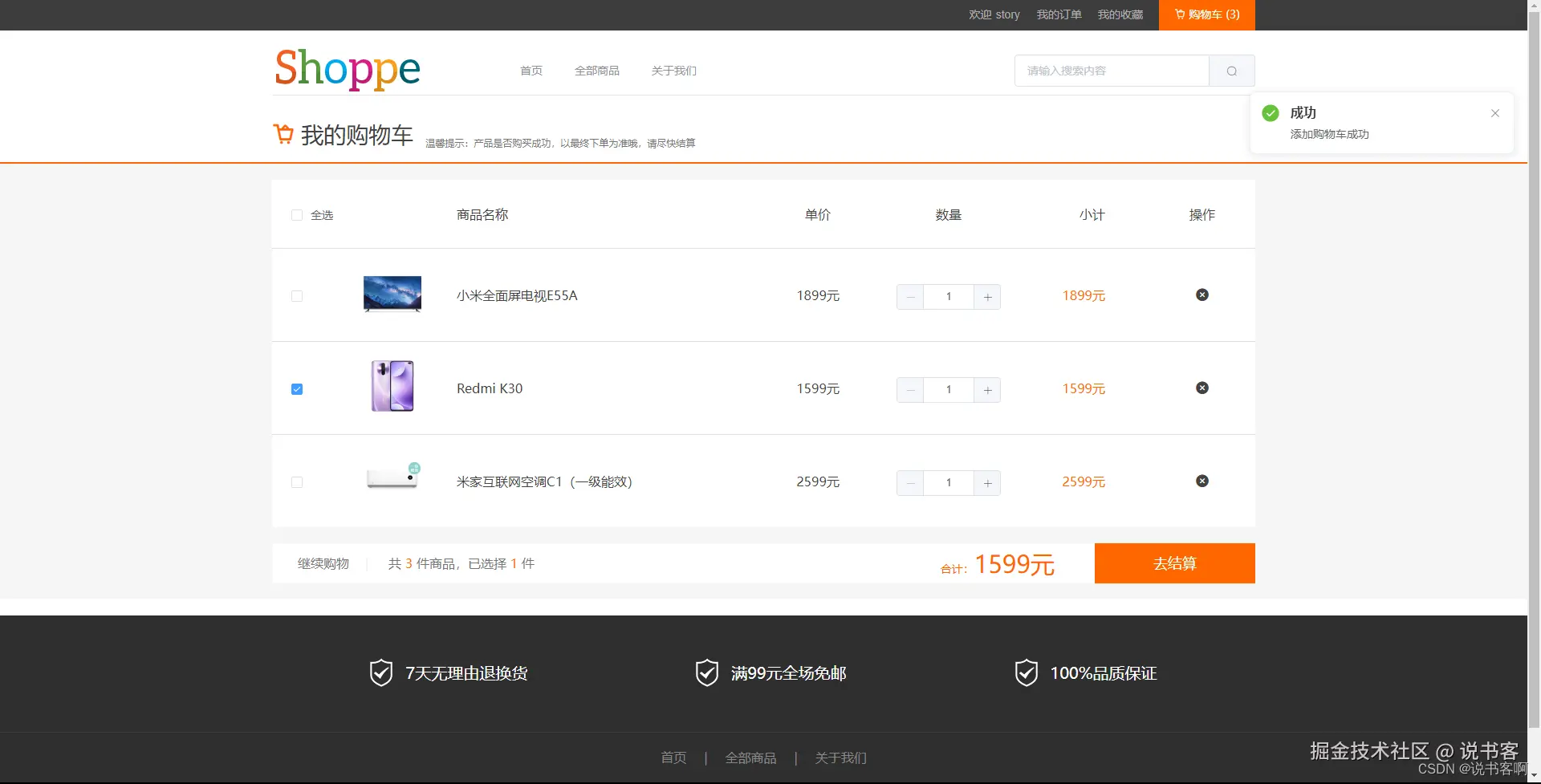Select the 小米全面屏电视E55A checkbox

coord(296,296)
